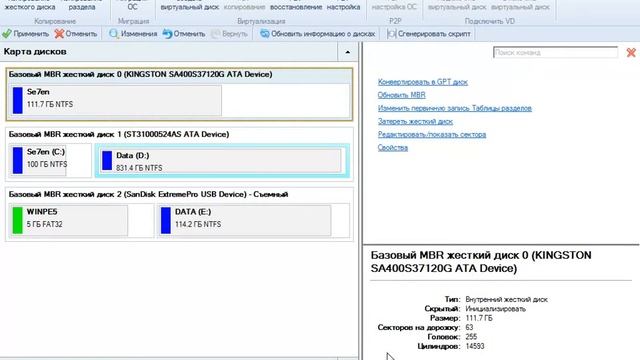The height and width of the screenshot is (360, 640).
Task: Click sectors per track value 63
Action: pyautogui.click(x=469, y=328)
